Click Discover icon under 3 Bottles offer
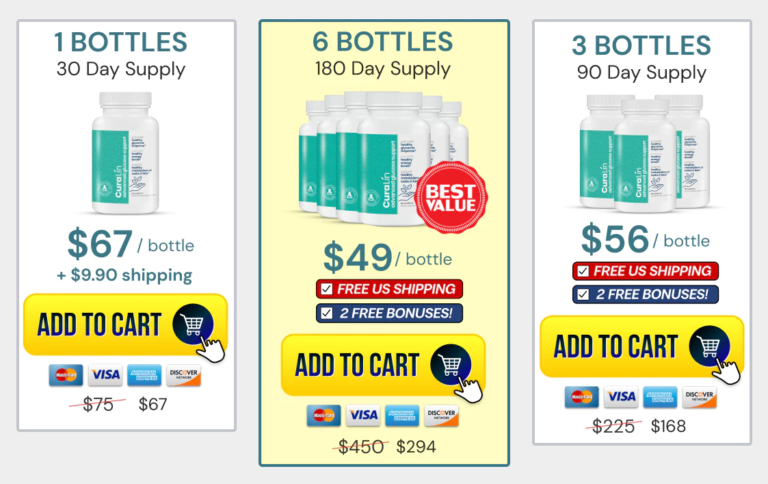The height and width of the screenshot is (484, 768). (x=699, y=397)
